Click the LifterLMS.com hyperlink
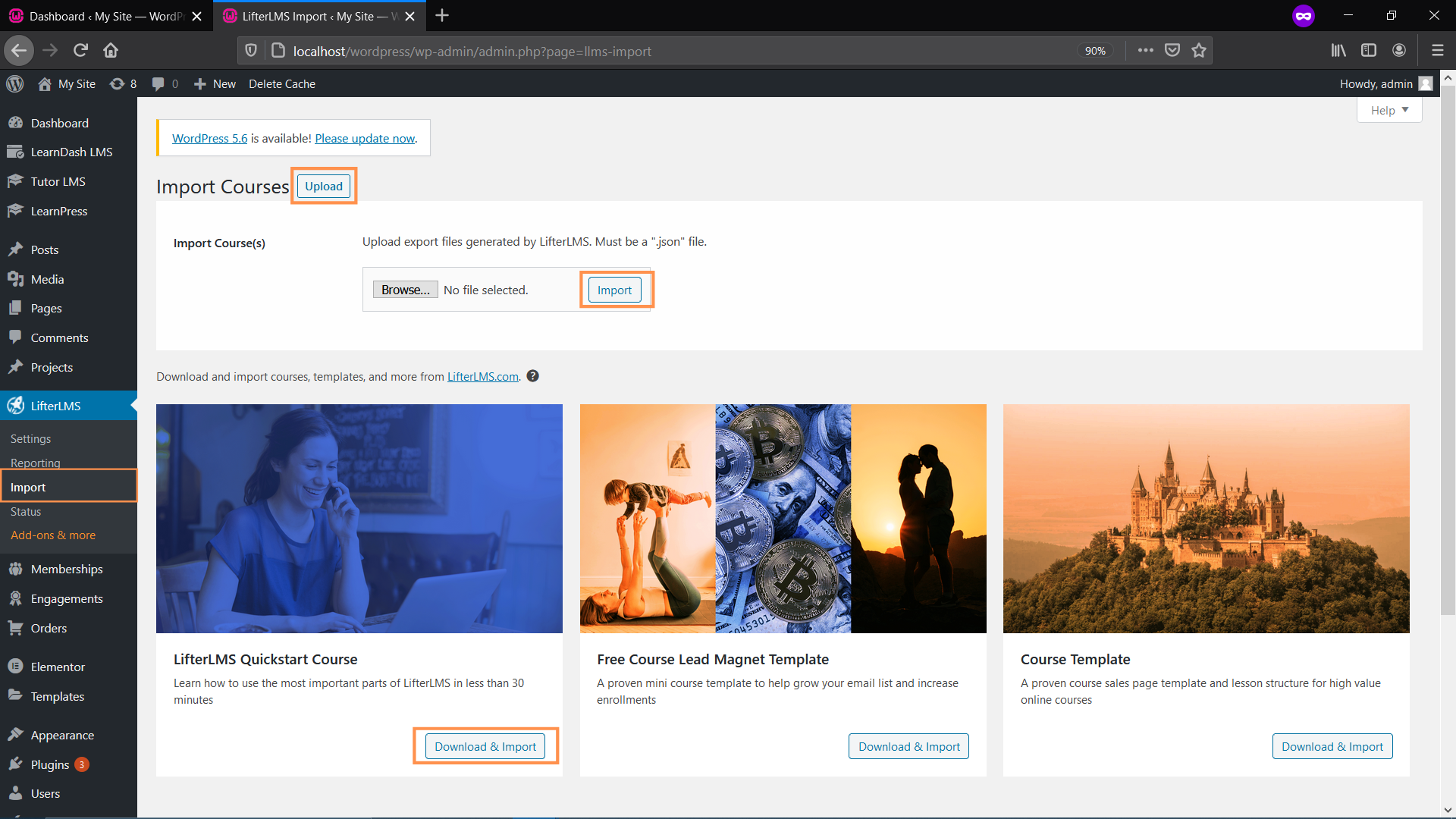This screenshot has width=1456, height=819. pyautogui.click(x=483, y=376)
